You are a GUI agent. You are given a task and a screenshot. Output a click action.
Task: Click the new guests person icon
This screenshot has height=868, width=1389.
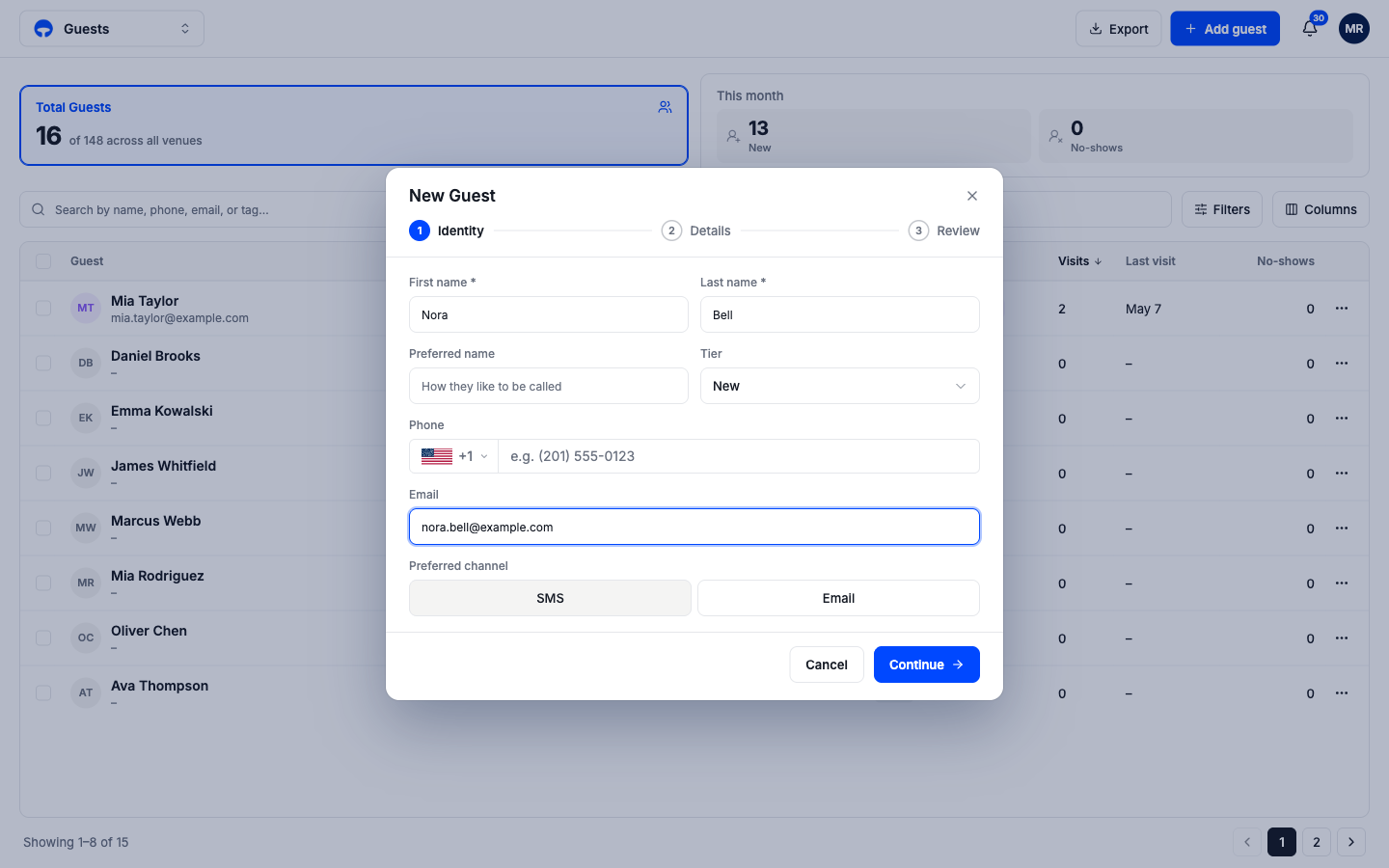click(x=733, y=136)
